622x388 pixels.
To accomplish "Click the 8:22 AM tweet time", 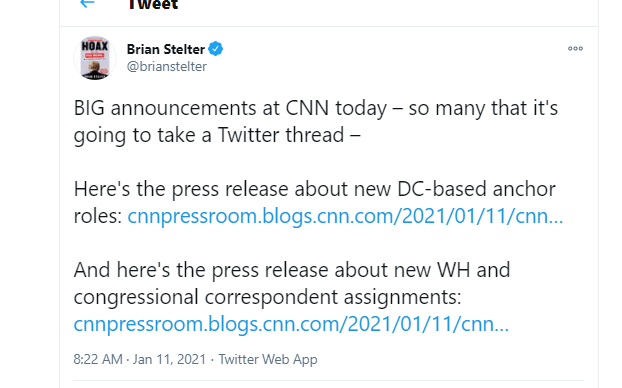I will pos(98,359).
